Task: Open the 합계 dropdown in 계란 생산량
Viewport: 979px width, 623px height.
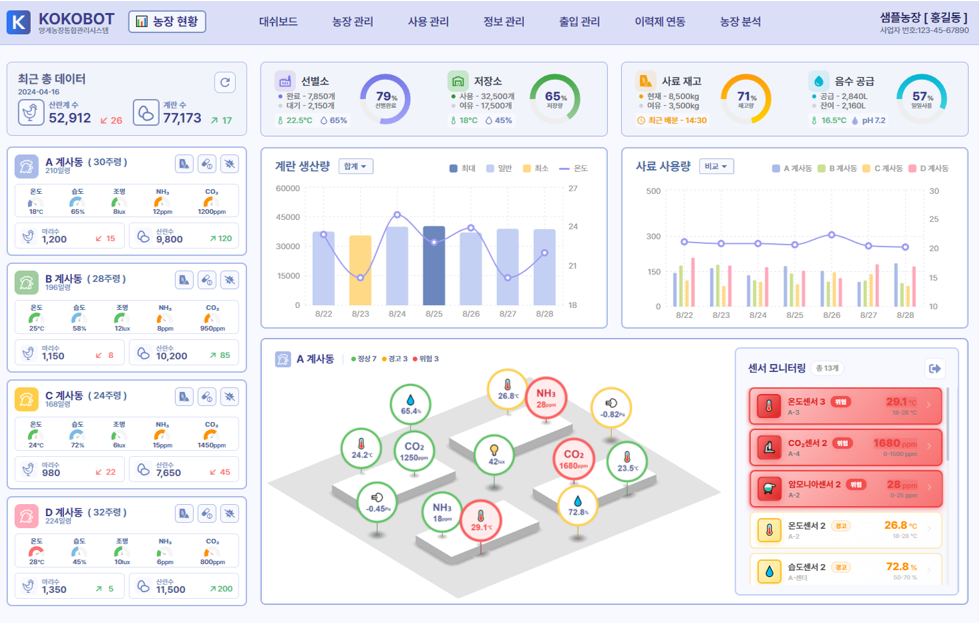Action: point(355,167)
